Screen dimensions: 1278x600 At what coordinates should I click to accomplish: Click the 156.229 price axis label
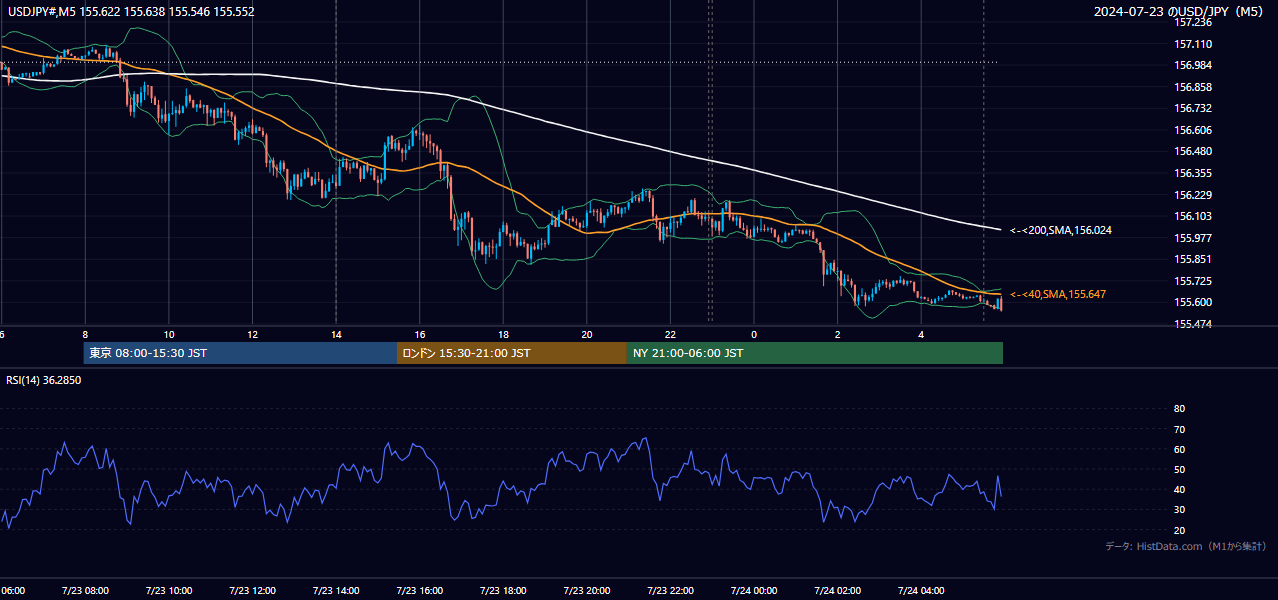click(x=1193, y=195)
